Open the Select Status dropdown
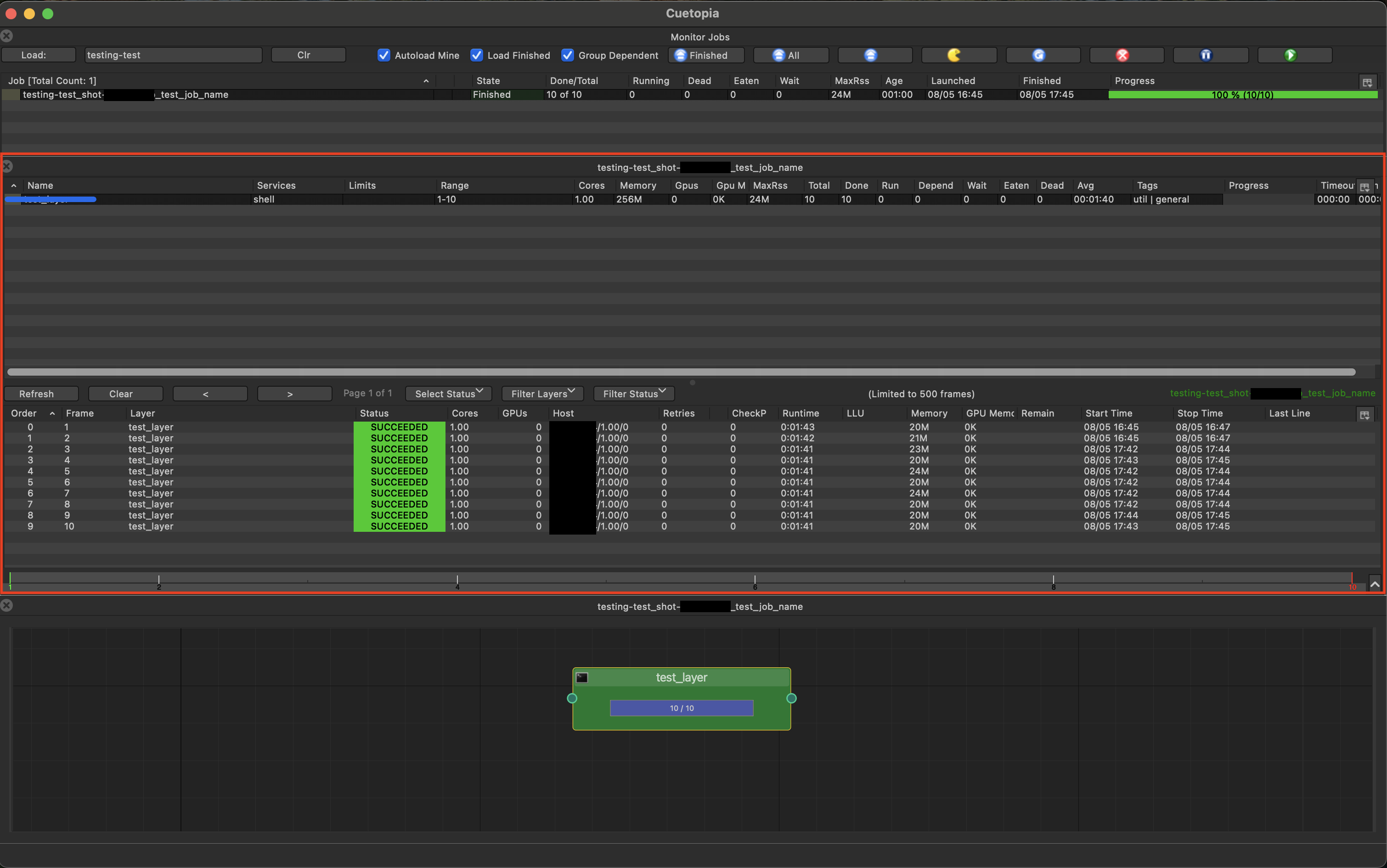 click(x=448, y=394)
